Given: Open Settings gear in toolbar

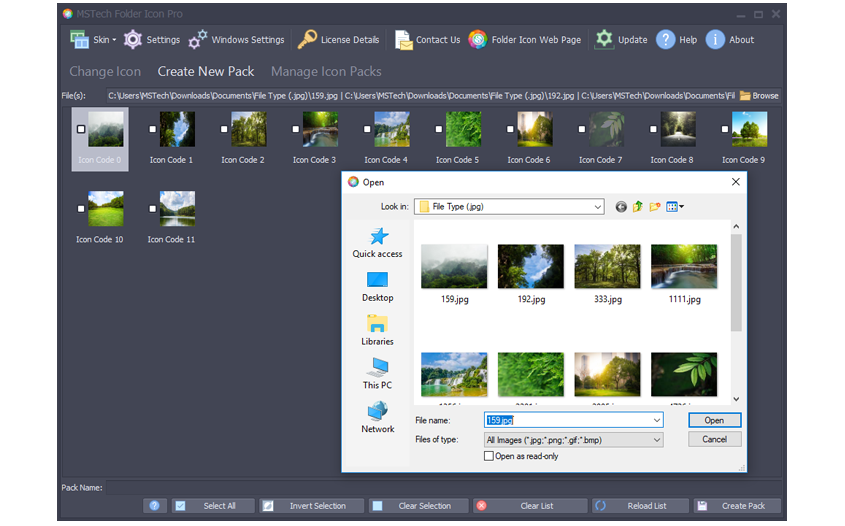Looking at the screenshot, I should (x=133, y=40).
